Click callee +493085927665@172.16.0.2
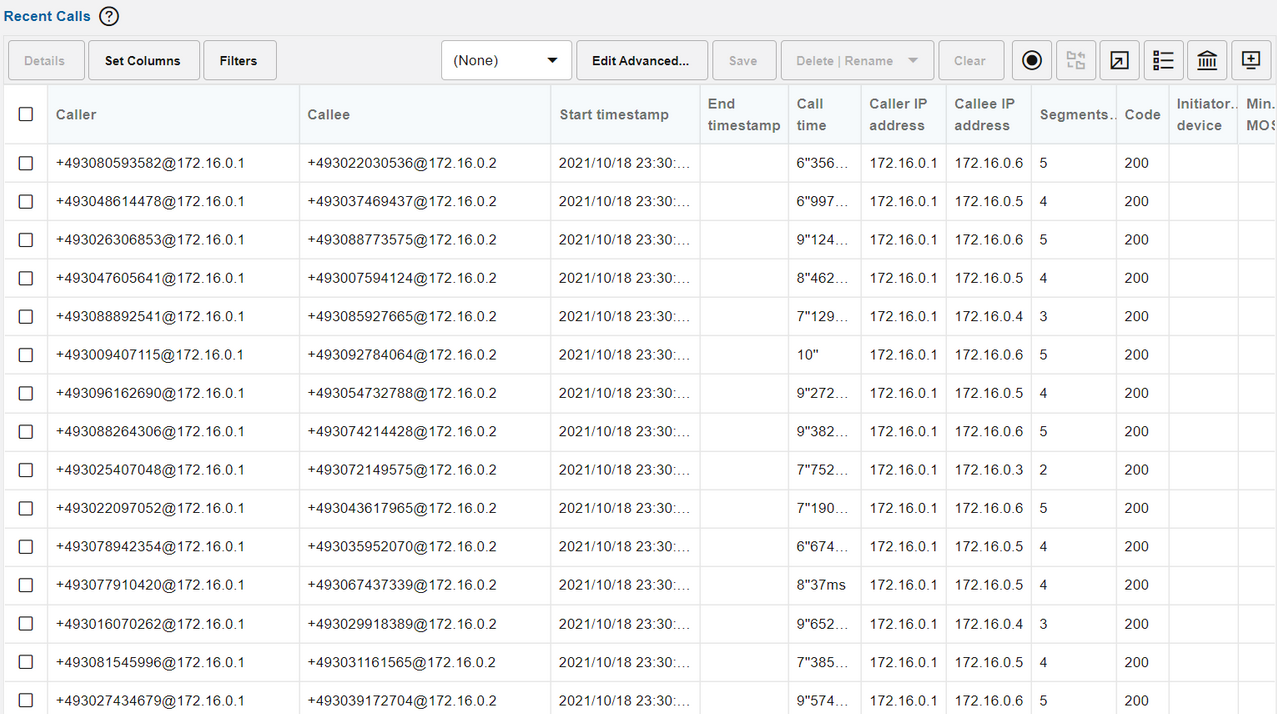 tap(402, 316)
